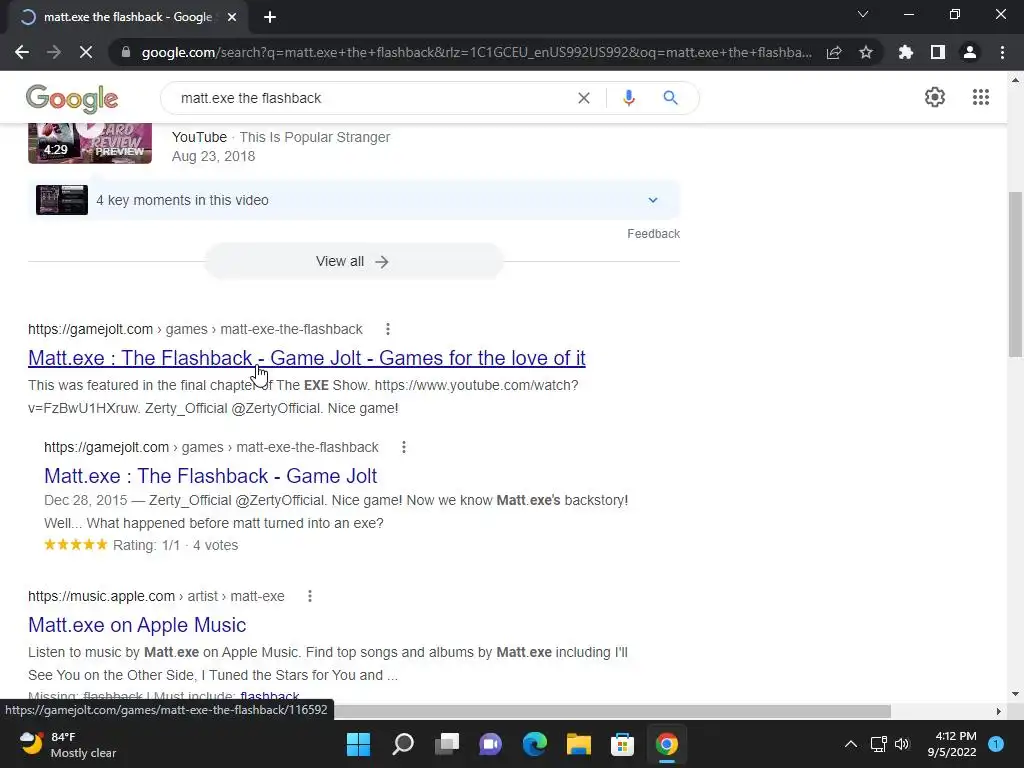Image resolution: width=1024 pixels, height=768 pixels.
Task: Open Task View on the taskbar
Action: (447, 744)
